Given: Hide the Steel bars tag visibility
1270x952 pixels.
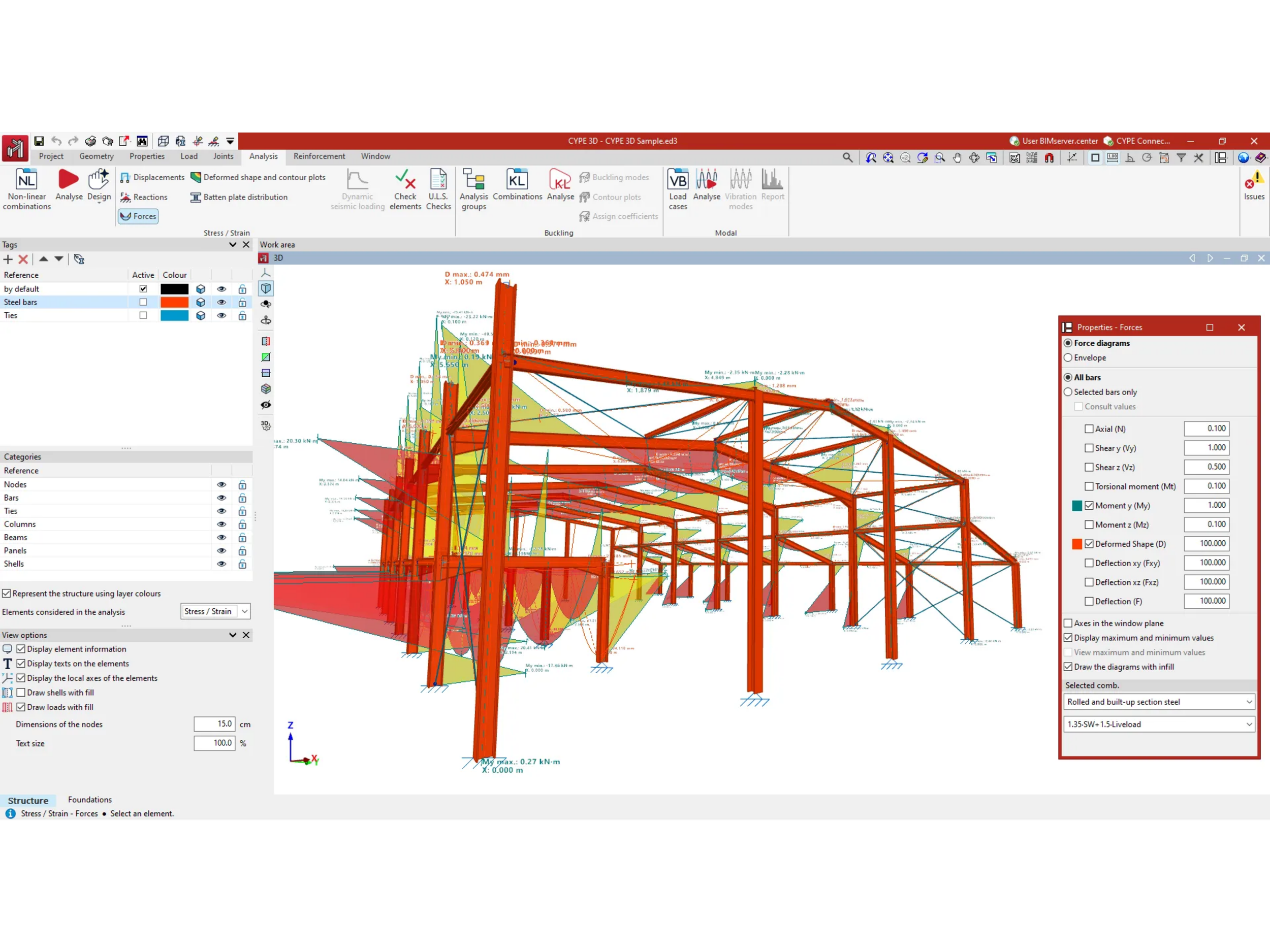Looking at the screenshot, I should coord(221,303).
